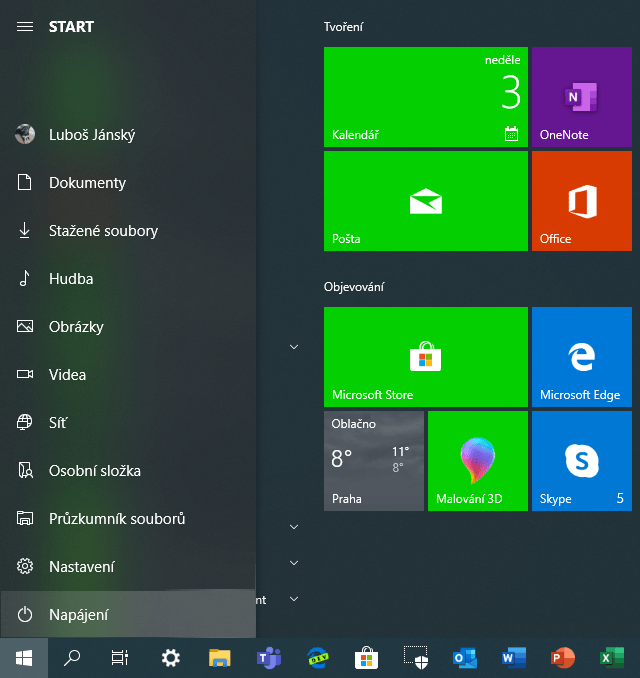Screen dimensions: 640x678
Task: Collapse the START hamburger menu
Action: [x=25, y=27]
